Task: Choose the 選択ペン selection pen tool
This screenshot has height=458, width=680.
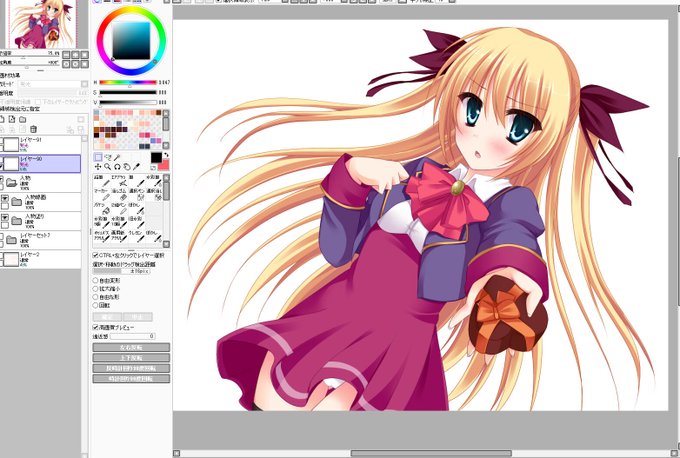Action: pos(136,194)
